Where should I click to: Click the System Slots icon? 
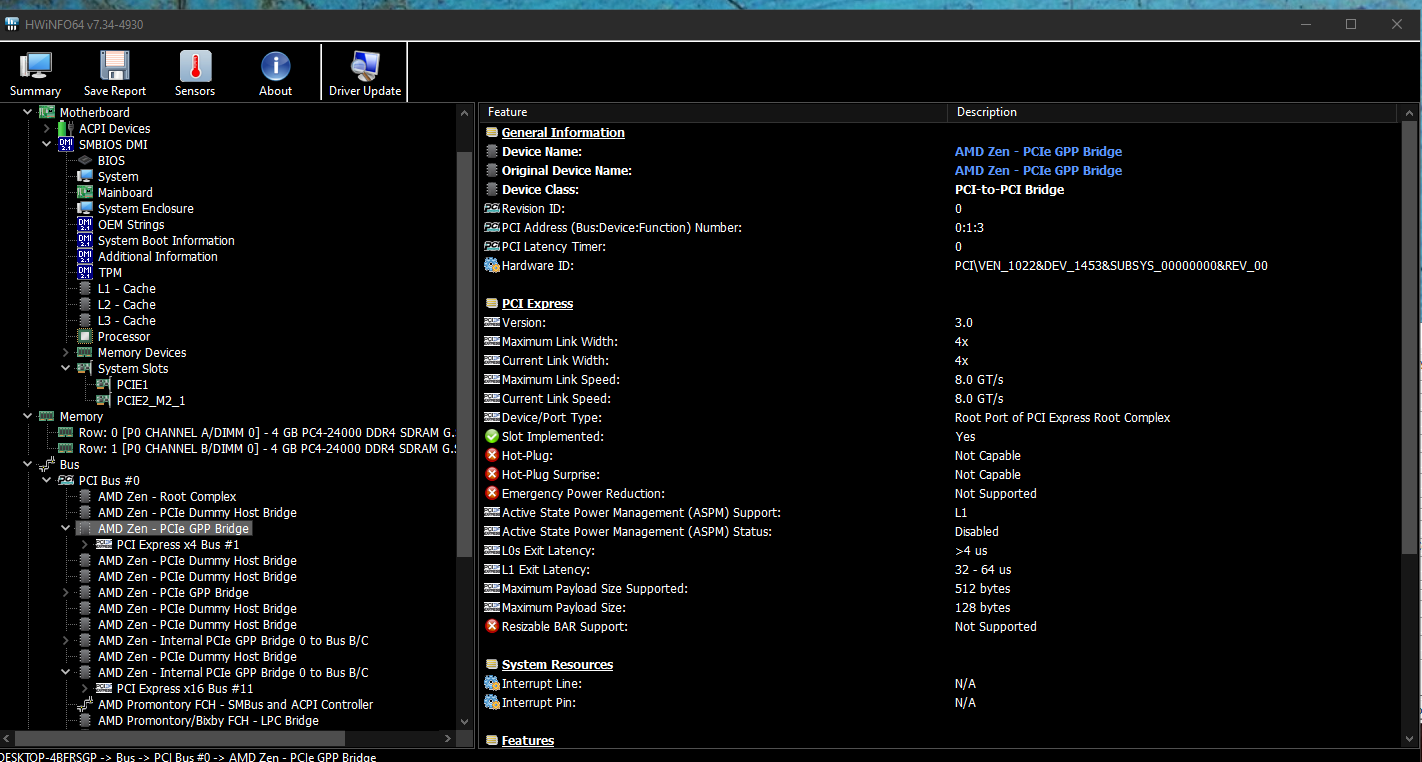pyautogui.click(x=85, y=368)
